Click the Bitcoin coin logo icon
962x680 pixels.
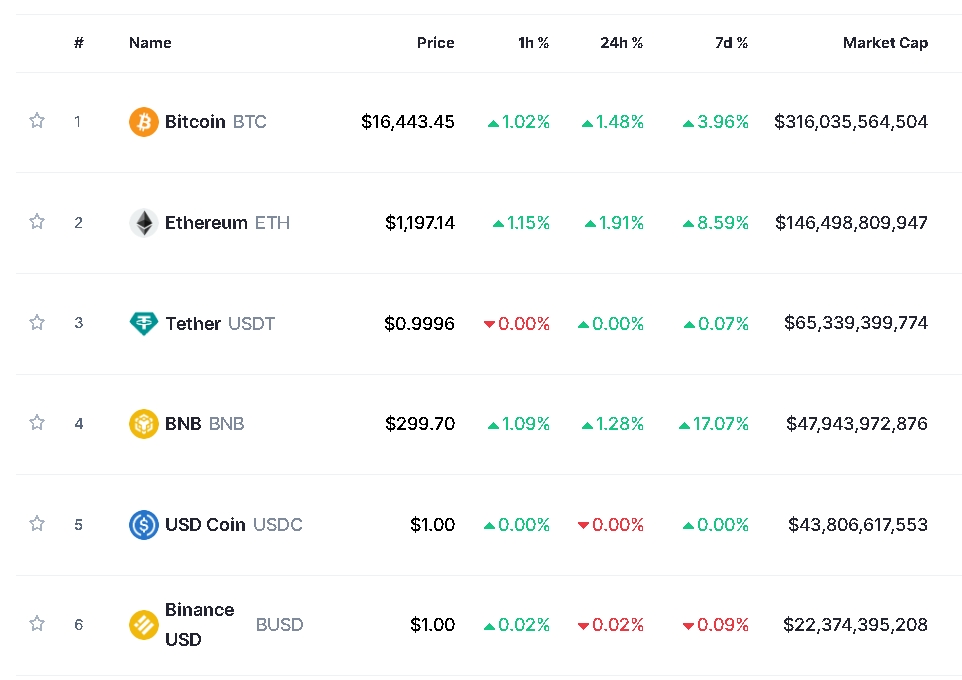pos(144,122)
